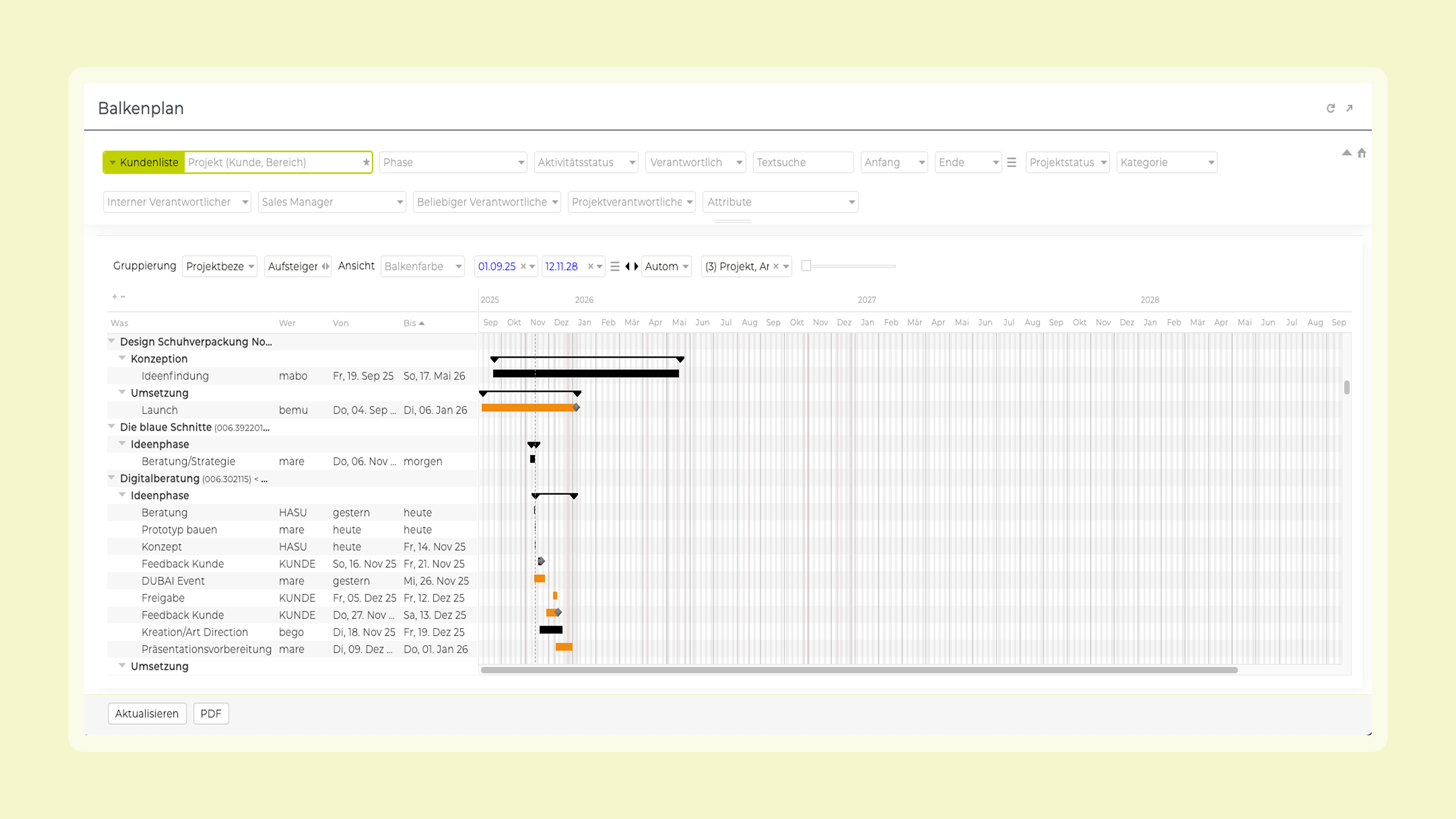The image size is (1456, 819).
Task: Open the Kundenliste menu
Action: (x=144, y=162)
